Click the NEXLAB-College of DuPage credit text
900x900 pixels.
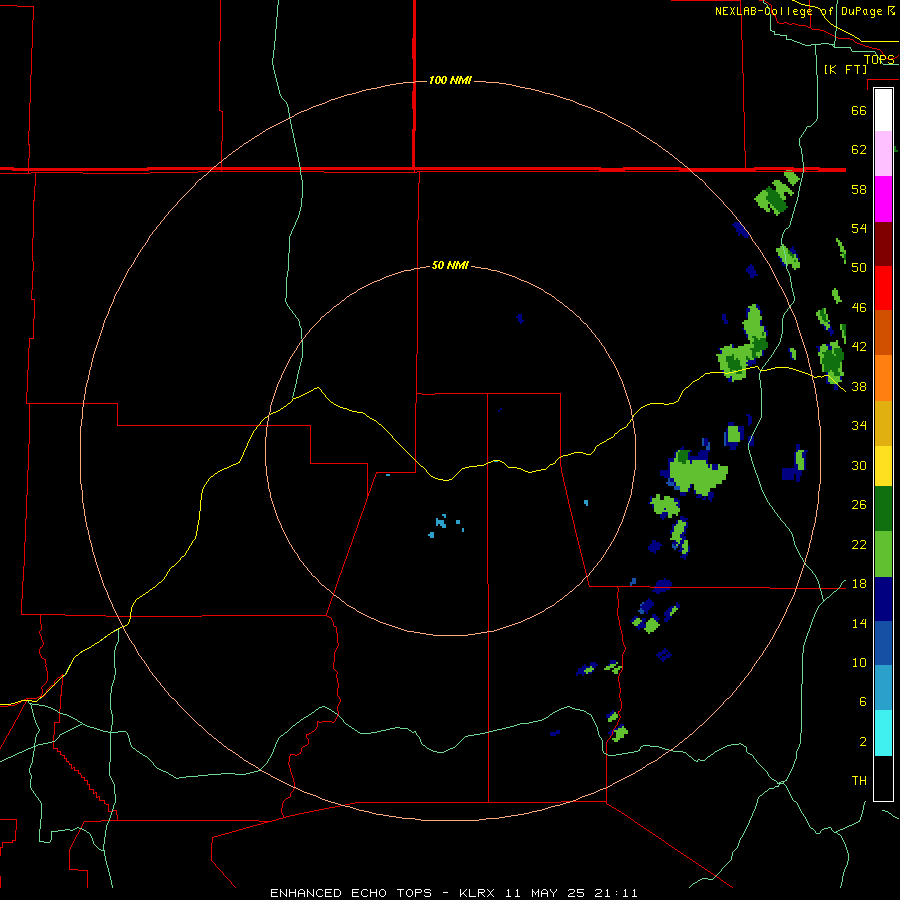point(805,11)
